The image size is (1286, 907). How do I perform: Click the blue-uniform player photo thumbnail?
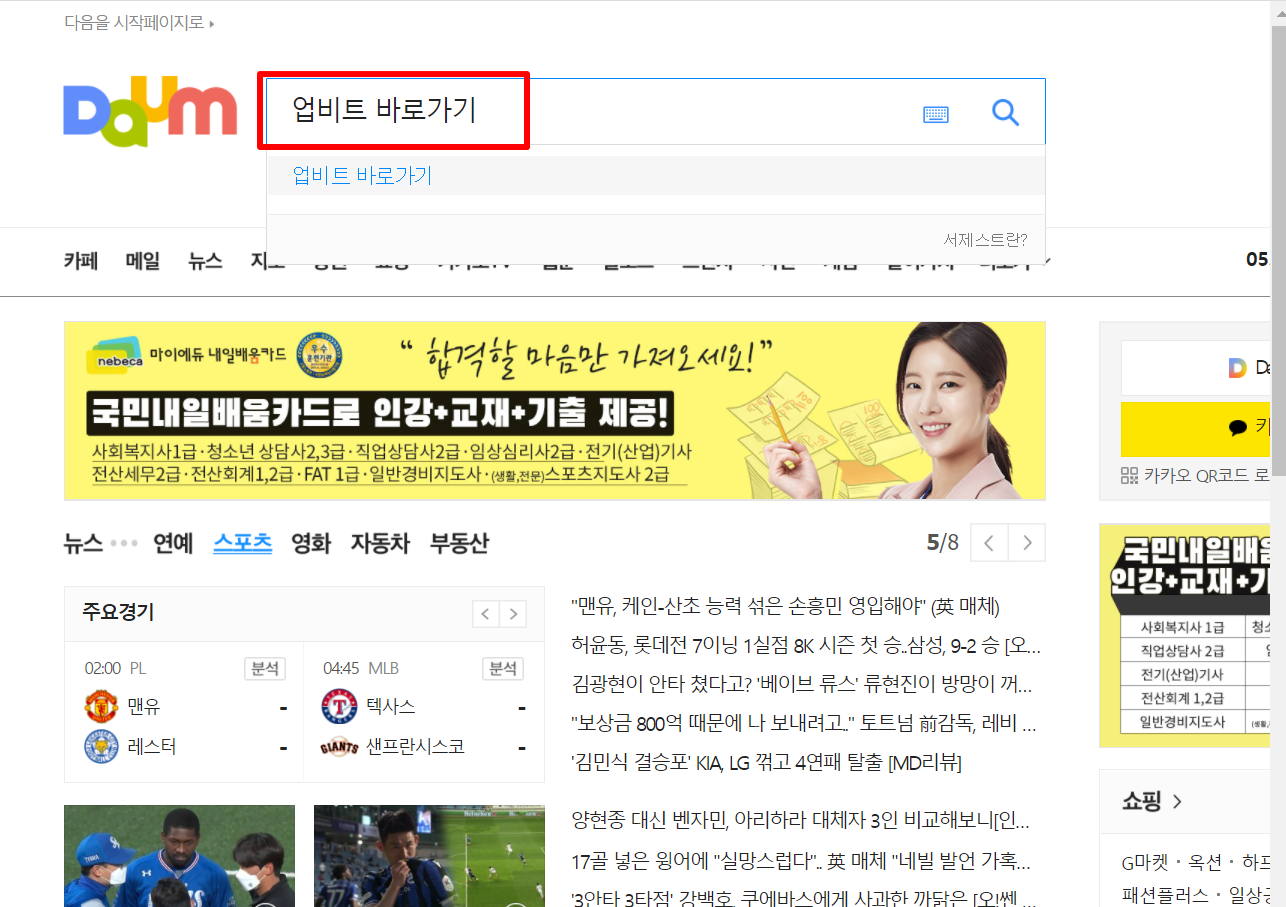tap(180, 856)
